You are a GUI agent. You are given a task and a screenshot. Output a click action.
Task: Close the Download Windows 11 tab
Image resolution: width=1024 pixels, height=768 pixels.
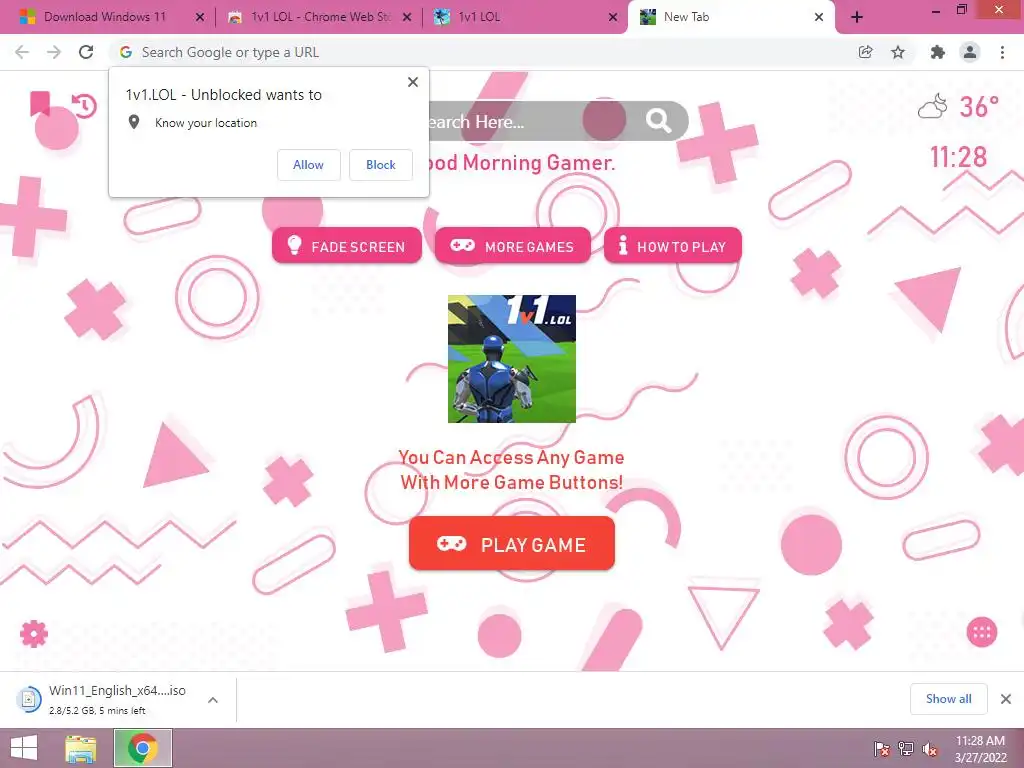pos(200,17)
